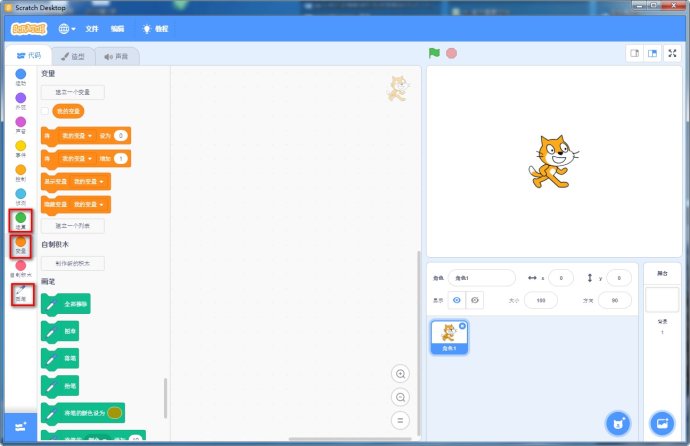Hide sprite using the crossed eye toggle
Viewport: 690px width, 446px height.
(x=474, y=300)
